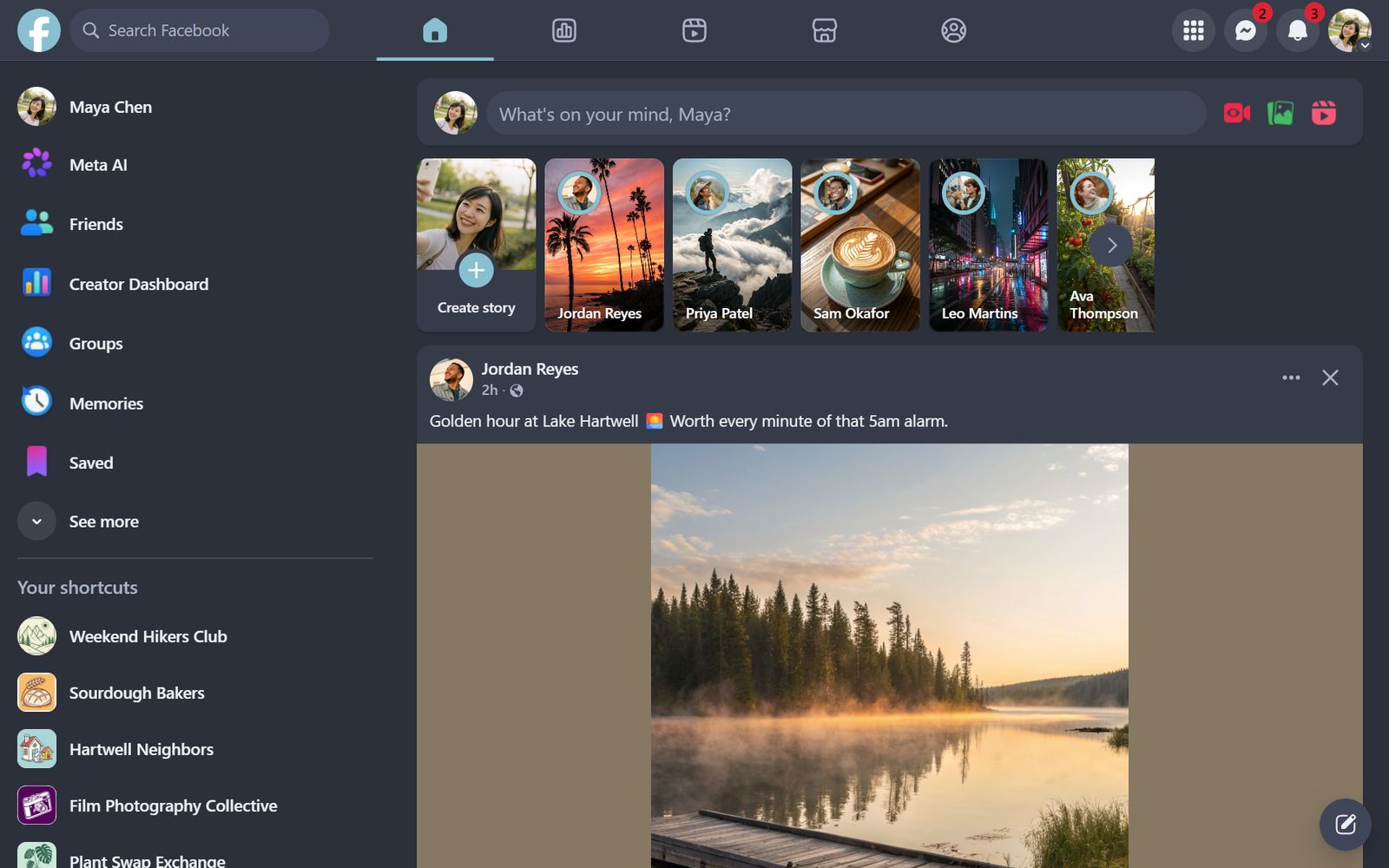Open Jordan Reyes post author name
Viewport: 1389px width, 868px height.
[x=530, y=369]
